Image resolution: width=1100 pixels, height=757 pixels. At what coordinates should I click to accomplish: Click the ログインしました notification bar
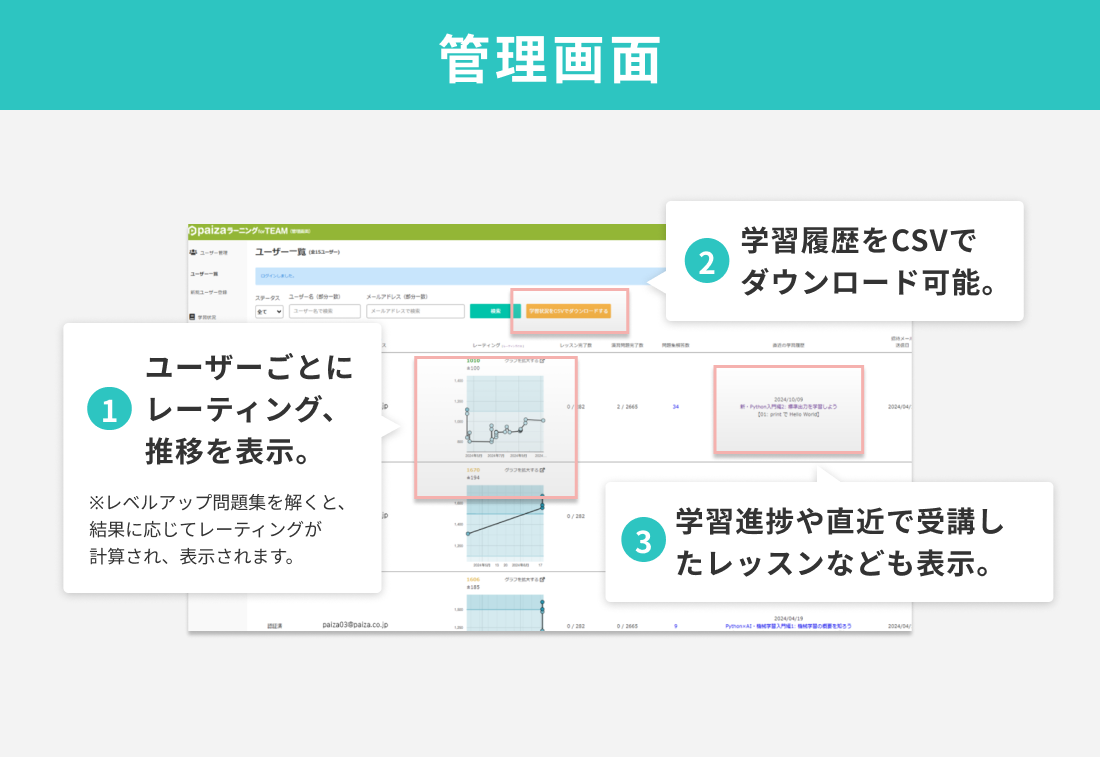[x=460, y=276]
